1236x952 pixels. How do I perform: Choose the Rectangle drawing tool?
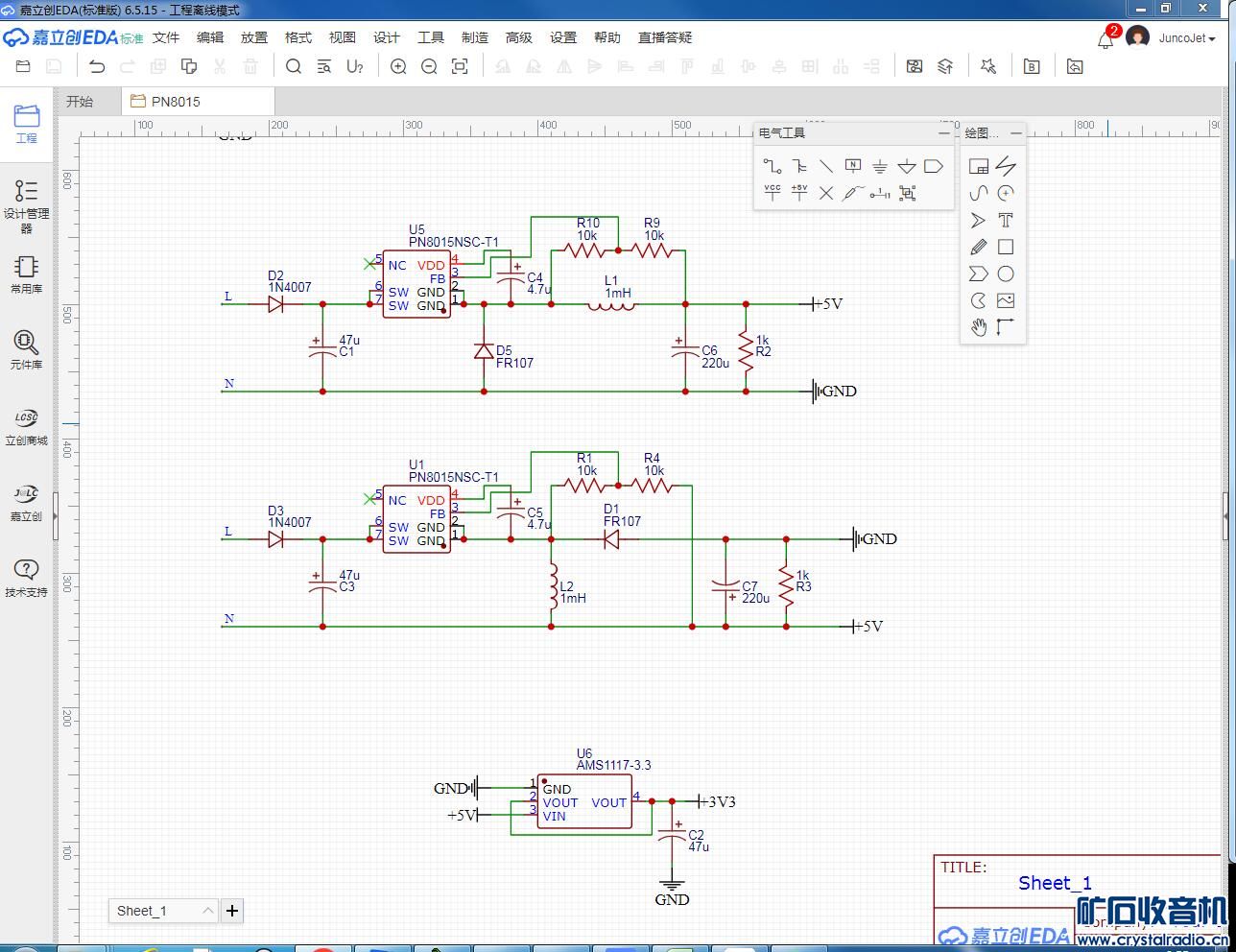coord(1006,247)
